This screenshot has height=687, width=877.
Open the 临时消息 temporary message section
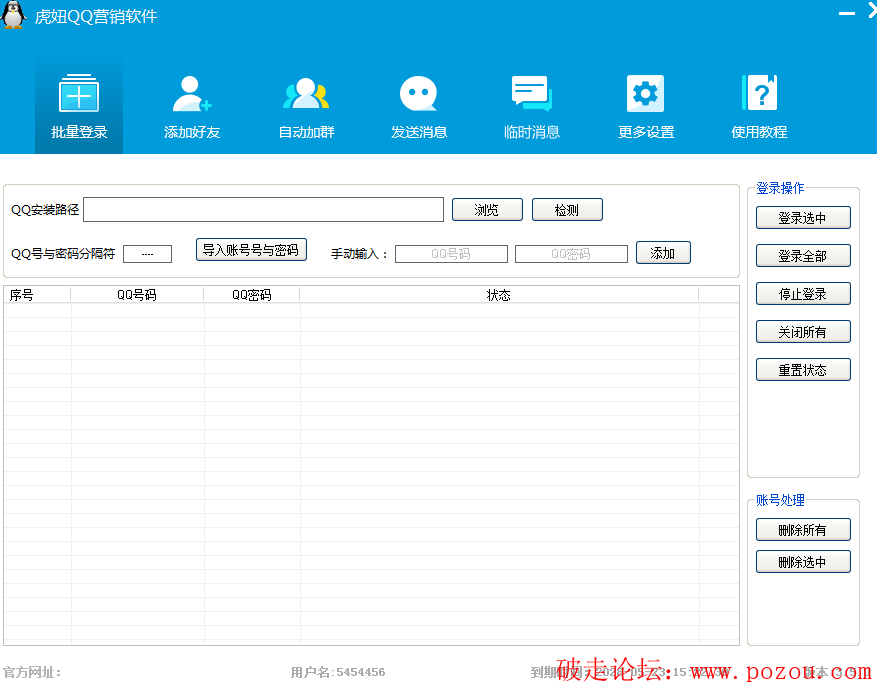pyautogui.click(x=532, y=106)
